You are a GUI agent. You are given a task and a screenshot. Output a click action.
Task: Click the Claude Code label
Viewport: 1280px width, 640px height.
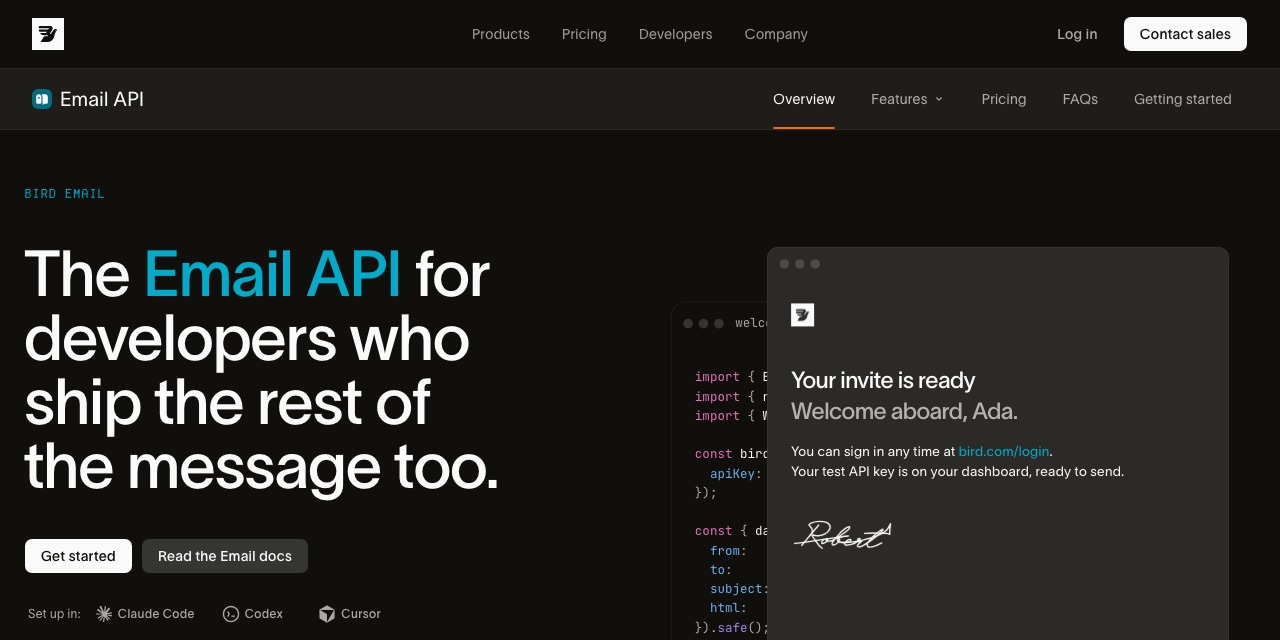(x=156, y=614)
